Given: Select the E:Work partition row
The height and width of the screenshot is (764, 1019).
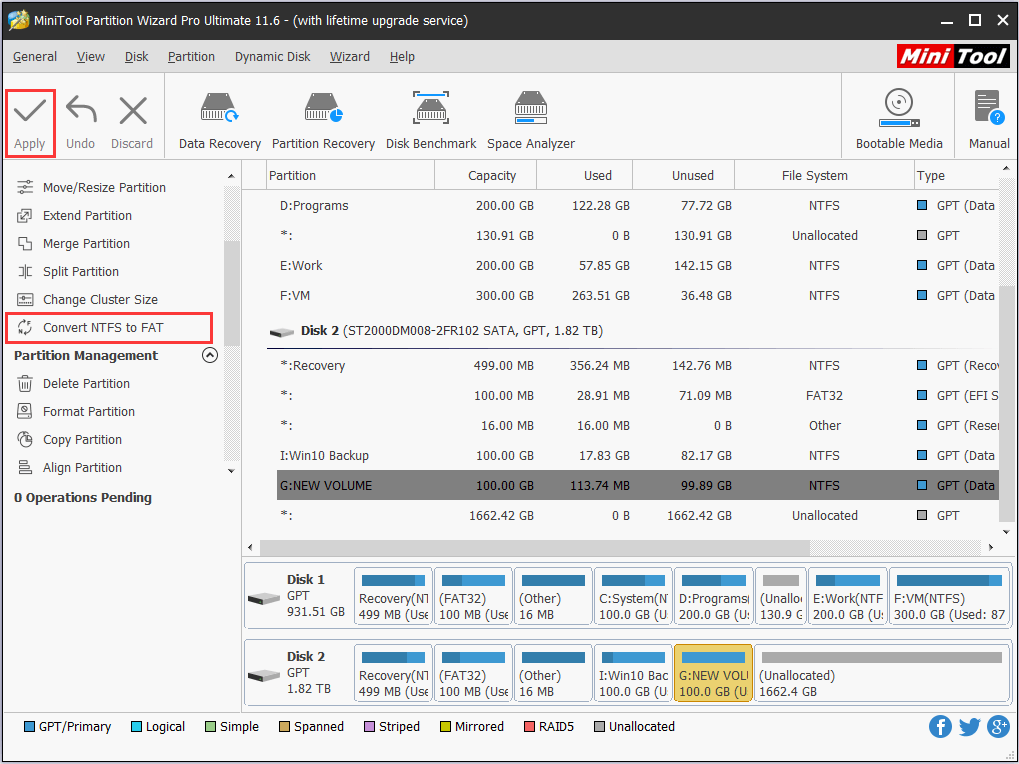Looking at the screenshot, I should click(638, 265).
